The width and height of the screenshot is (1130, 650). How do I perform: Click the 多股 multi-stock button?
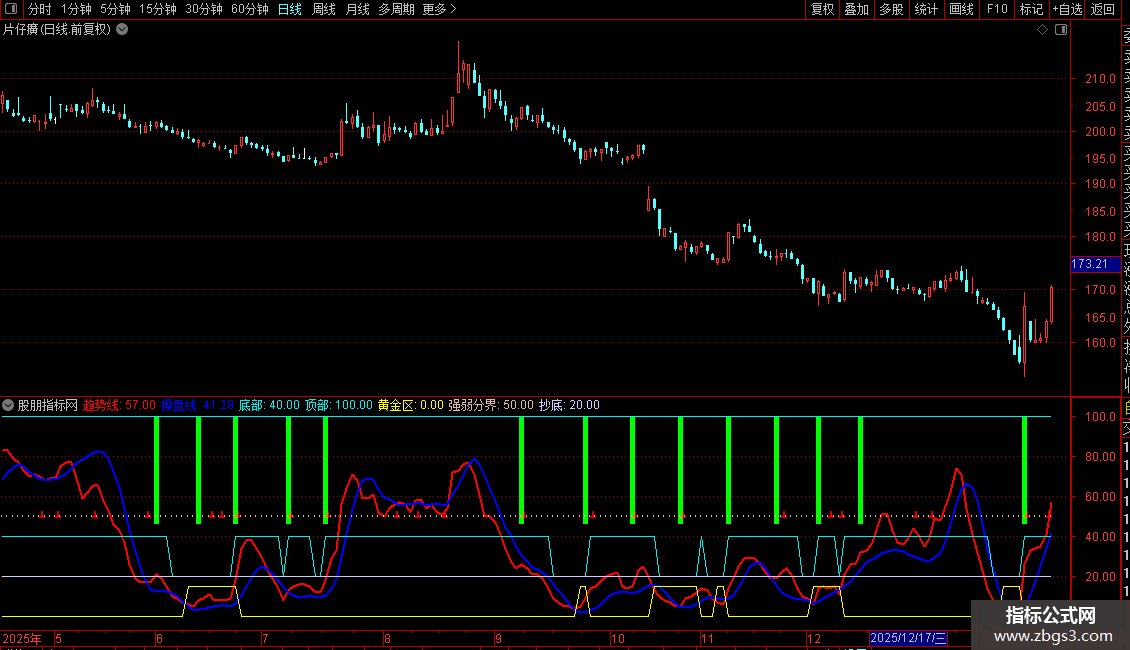pyautogui.click(x=891, y=9)
